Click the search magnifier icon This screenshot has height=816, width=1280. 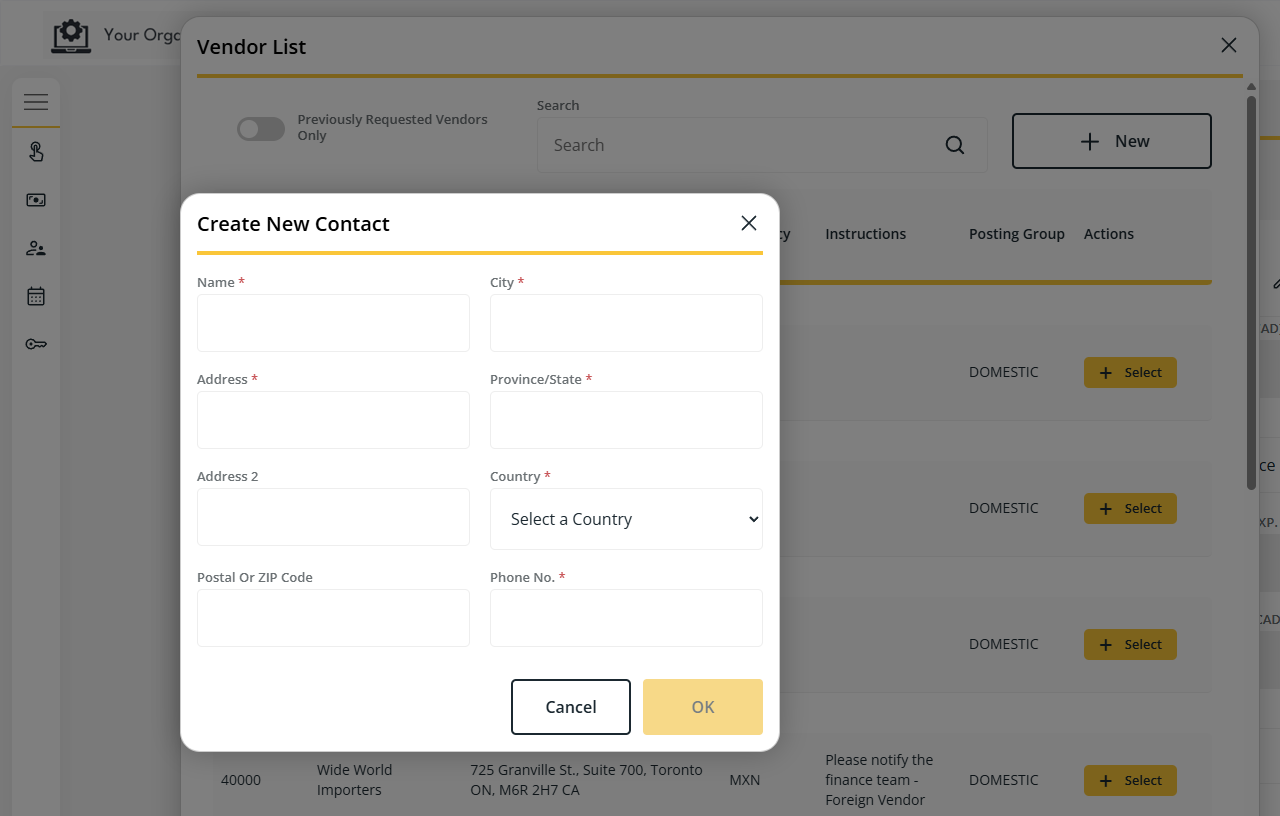955,145
